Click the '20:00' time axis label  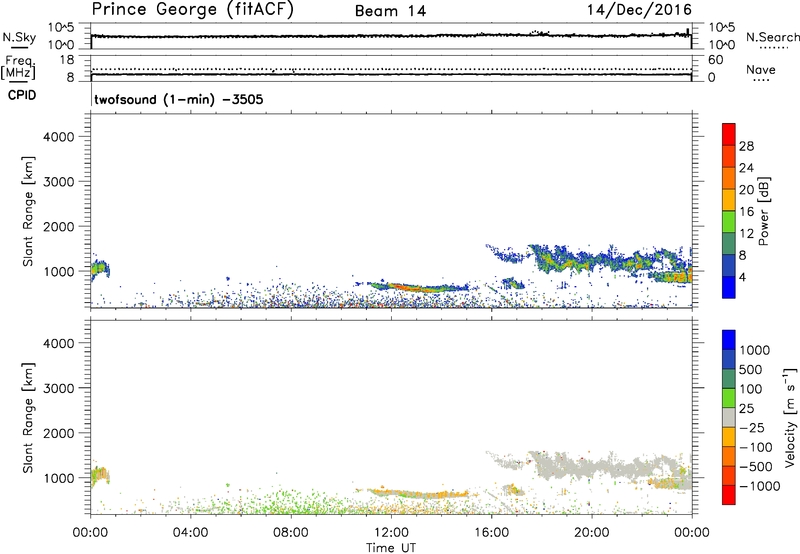click(x=591, y=533)
